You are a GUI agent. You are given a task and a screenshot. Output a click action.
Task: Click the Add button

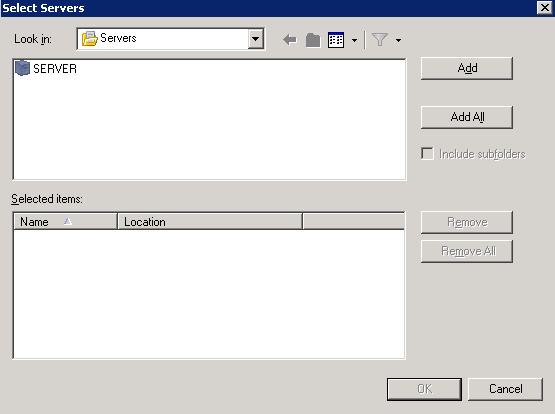(x=467, y=68)
